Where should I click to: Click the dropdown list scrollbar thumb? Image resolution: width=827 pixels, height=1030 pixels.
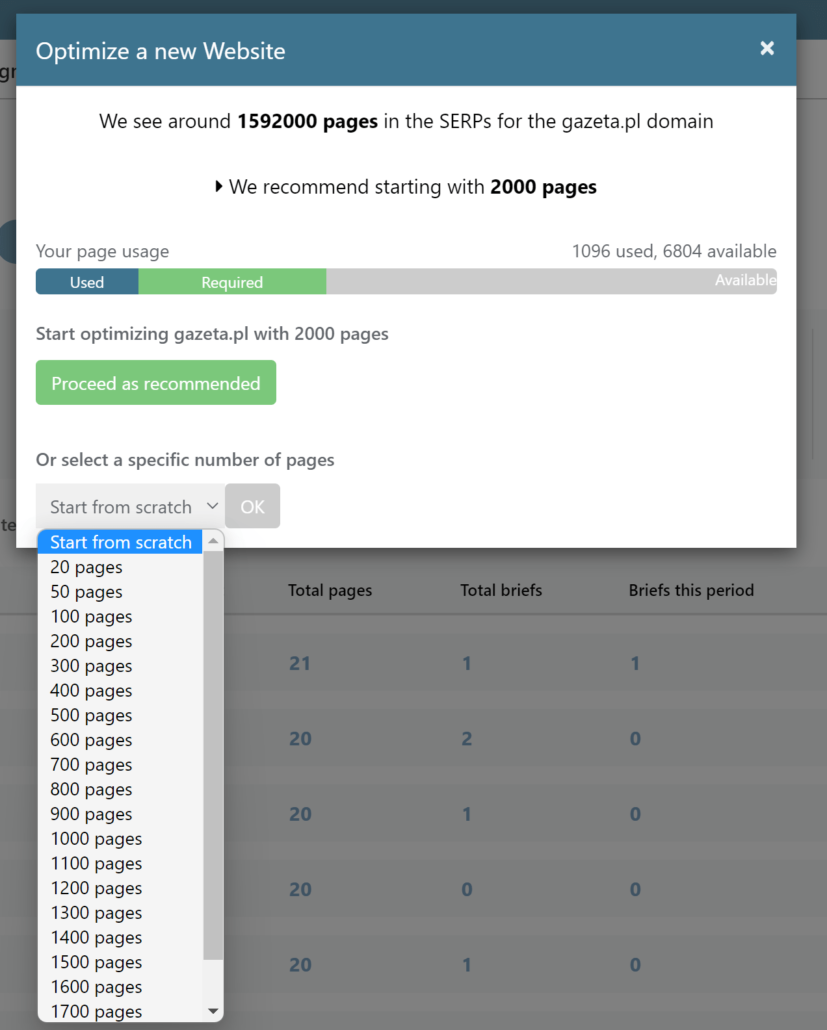pos(213,755)
